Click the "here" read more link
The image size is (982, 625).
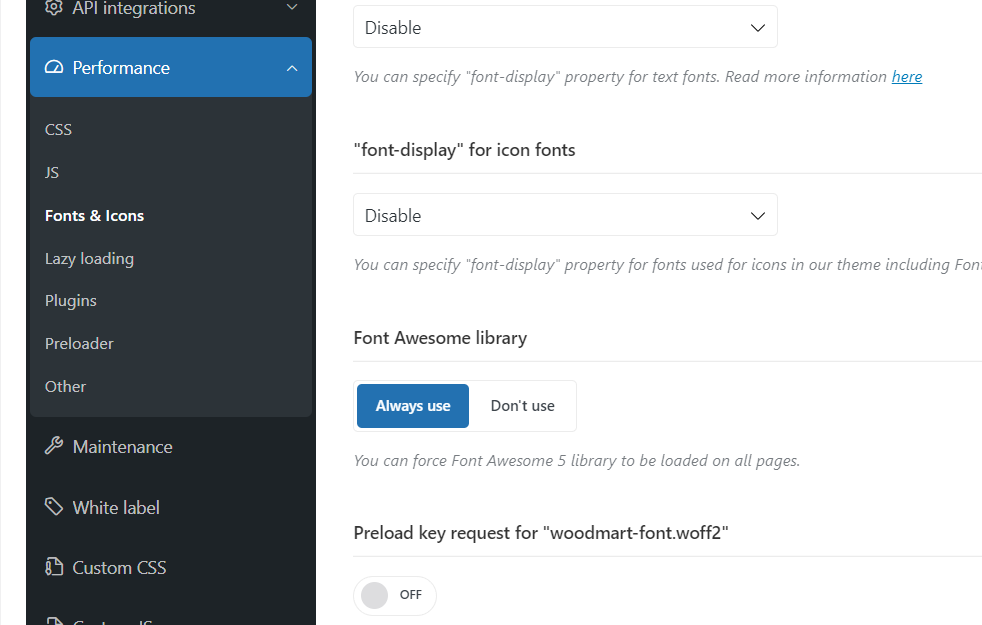click(x=906, y=77)
